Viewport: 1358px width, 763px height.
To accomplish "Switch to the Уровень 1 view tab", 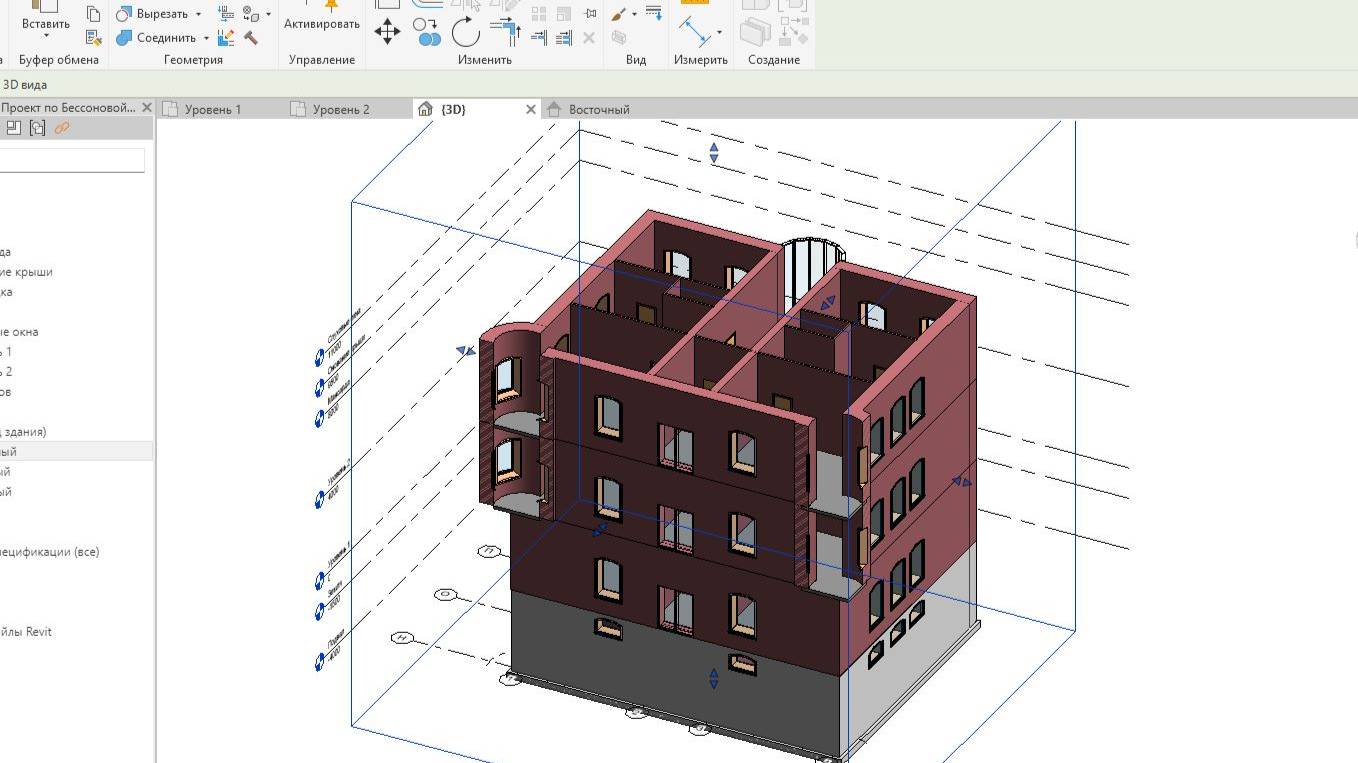I will pyautogui.click(x=212, y=109).
